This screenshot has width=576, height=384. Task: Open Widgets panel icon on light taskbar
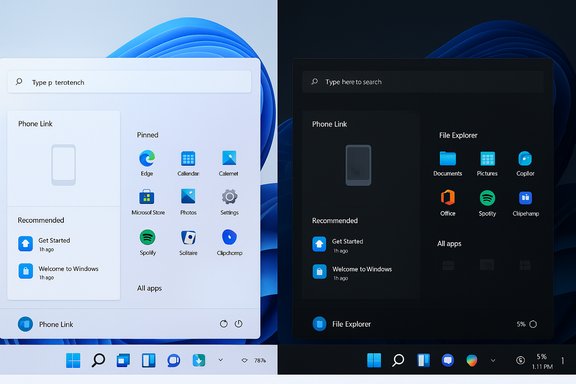(x=149, y=360)
